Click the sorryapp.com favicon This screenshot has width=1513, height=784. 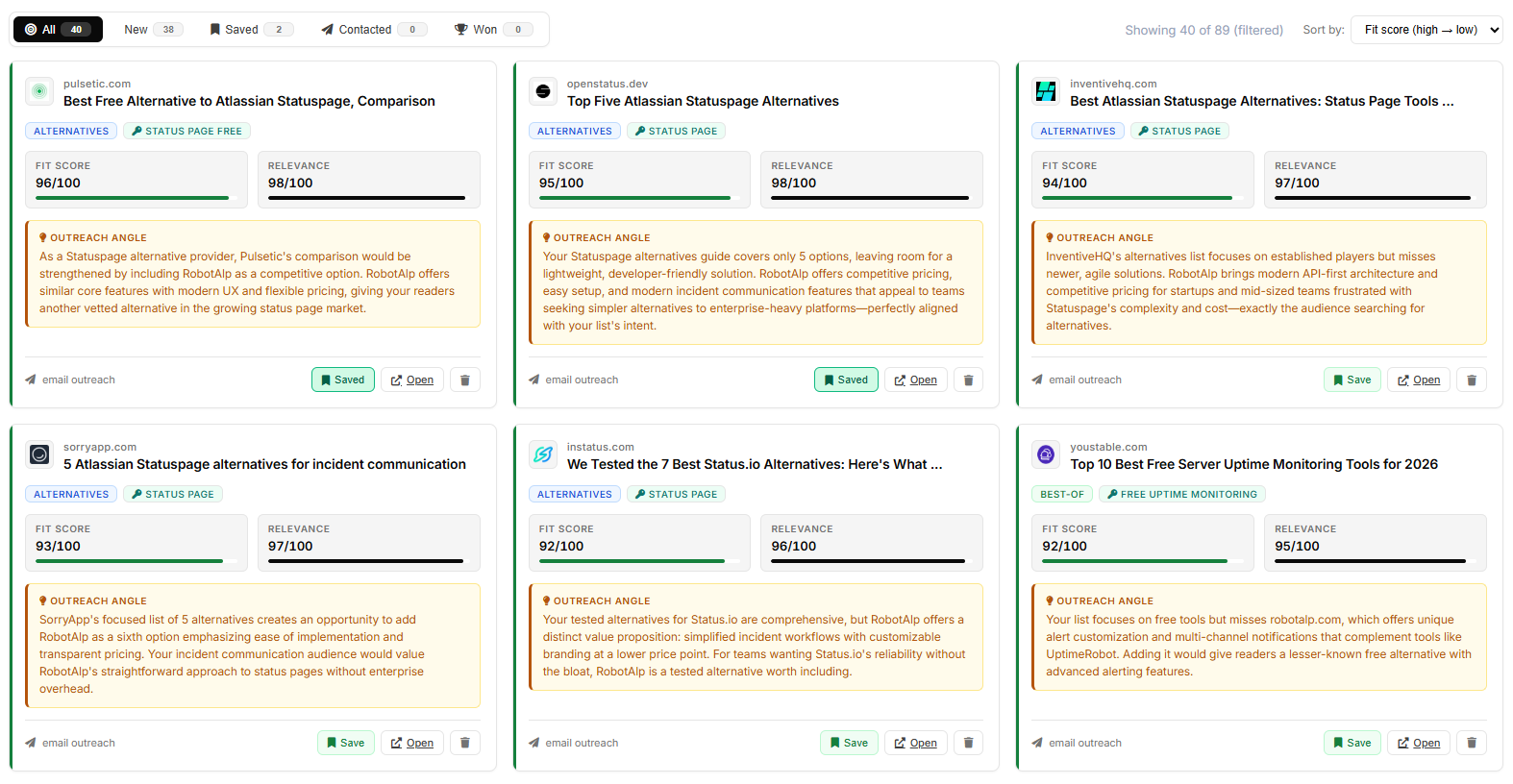(x=39, y=454)
